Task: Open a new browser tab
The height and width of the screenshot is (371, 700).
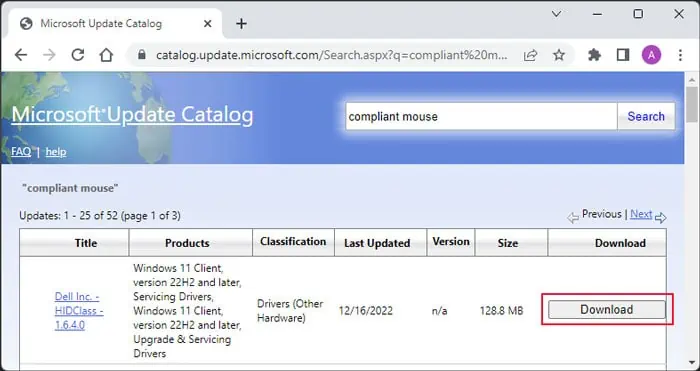Action: tap(241, 24)
